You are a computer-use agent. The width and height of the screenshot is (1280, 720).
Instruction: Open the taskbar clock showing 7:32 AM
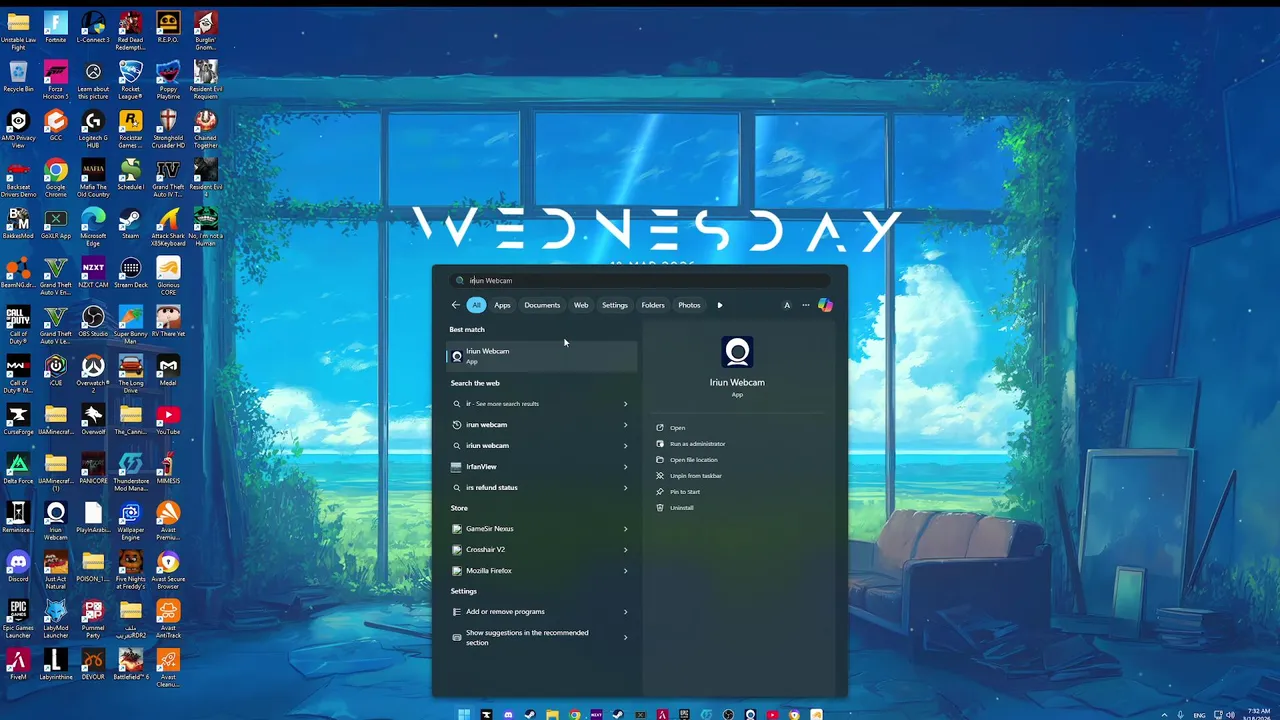click(x=1259, y=714)
